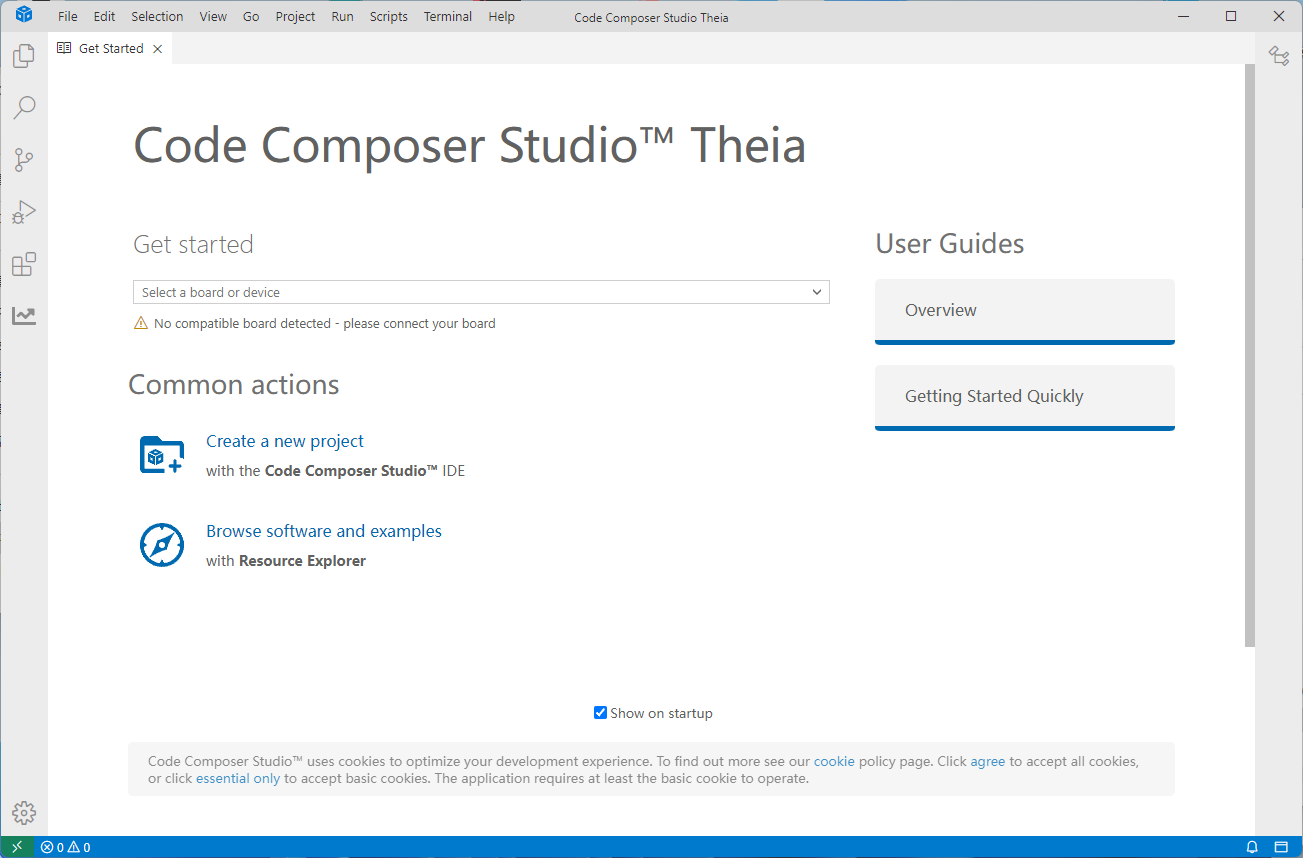The height and width of the screenshot is (858, 1303).
Task: Open the Project menu
Action: point(295,16)
